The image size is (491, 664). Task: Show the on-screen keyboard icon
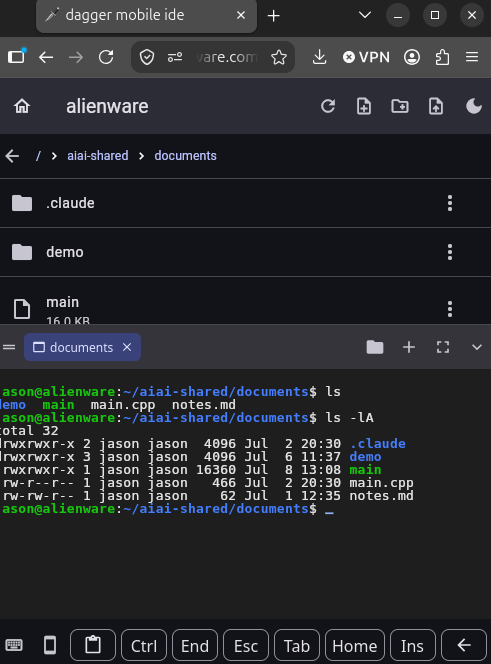(14, 645)
